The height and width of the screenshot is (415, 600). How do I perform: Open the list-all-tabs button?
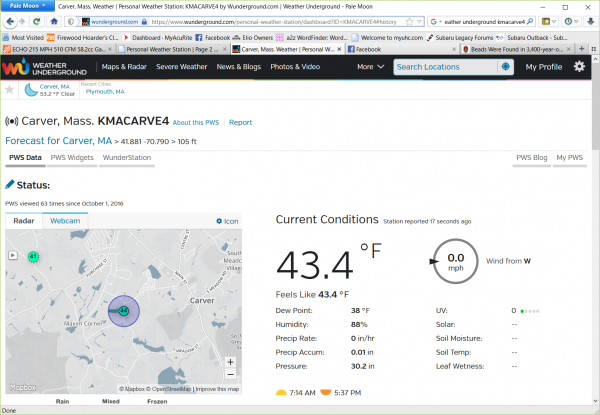pyautogui.click(x=593, y=49)
